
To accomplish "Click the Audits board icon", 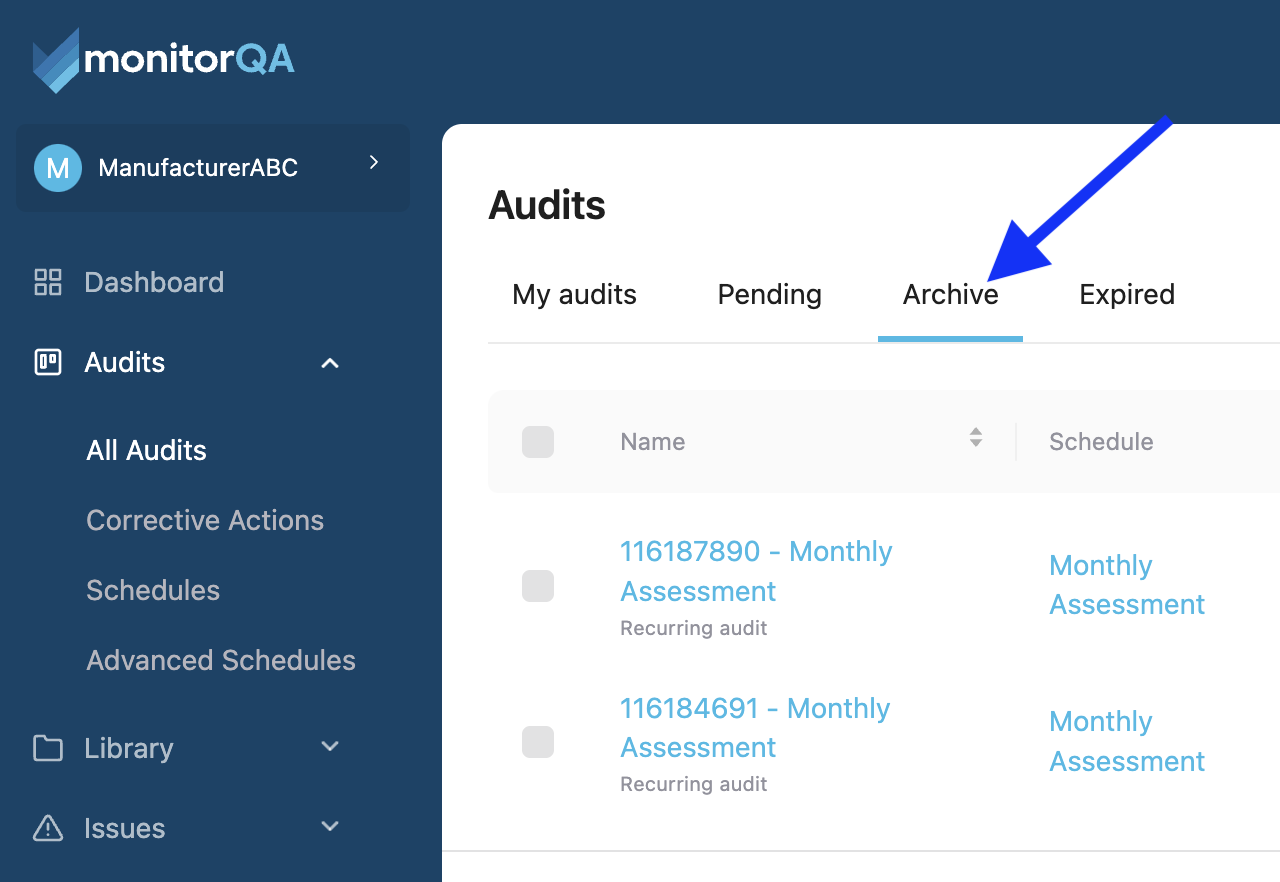I will tap(48, 362).
